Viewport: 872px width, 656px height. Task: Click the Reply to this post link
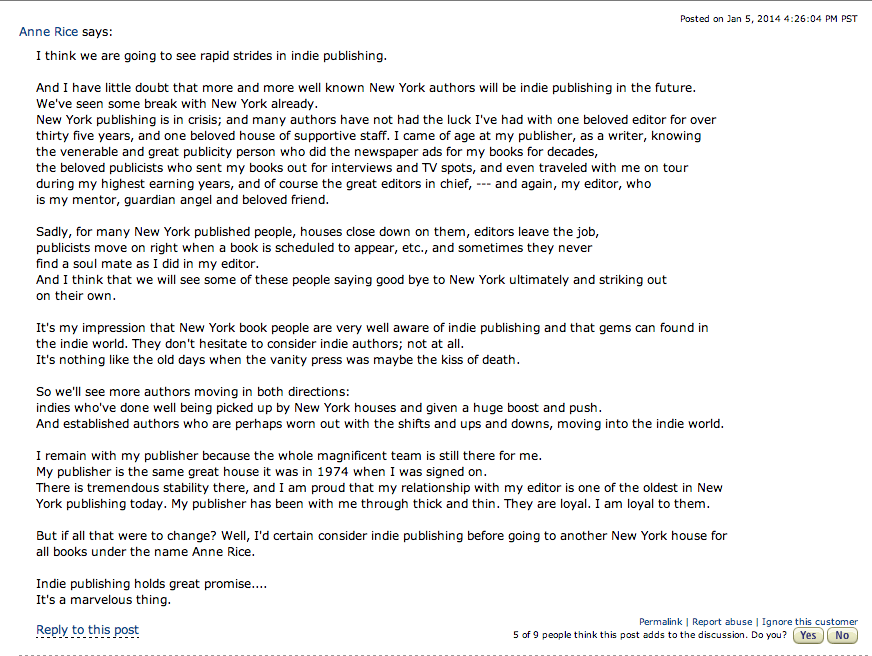(87, 630)
